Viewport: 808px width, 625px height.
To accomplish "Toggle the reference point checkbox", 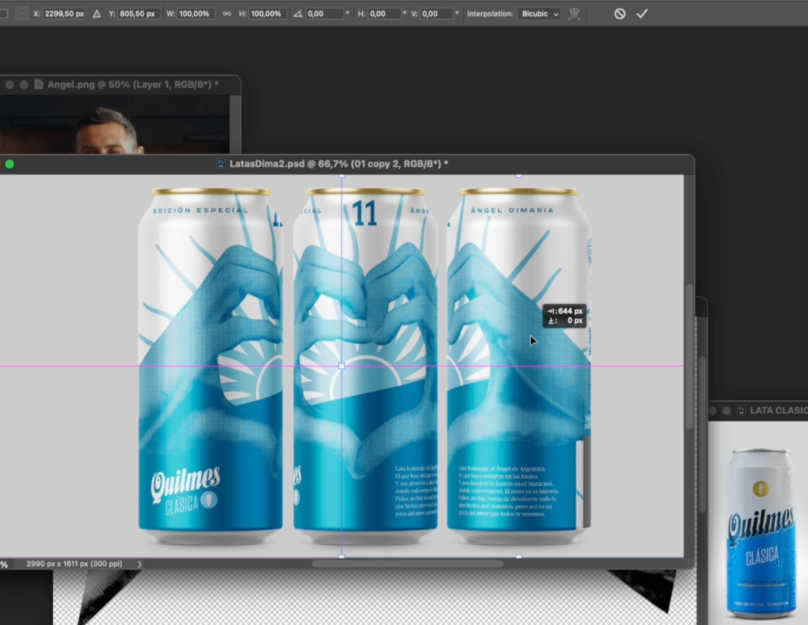I will (3, 14).
